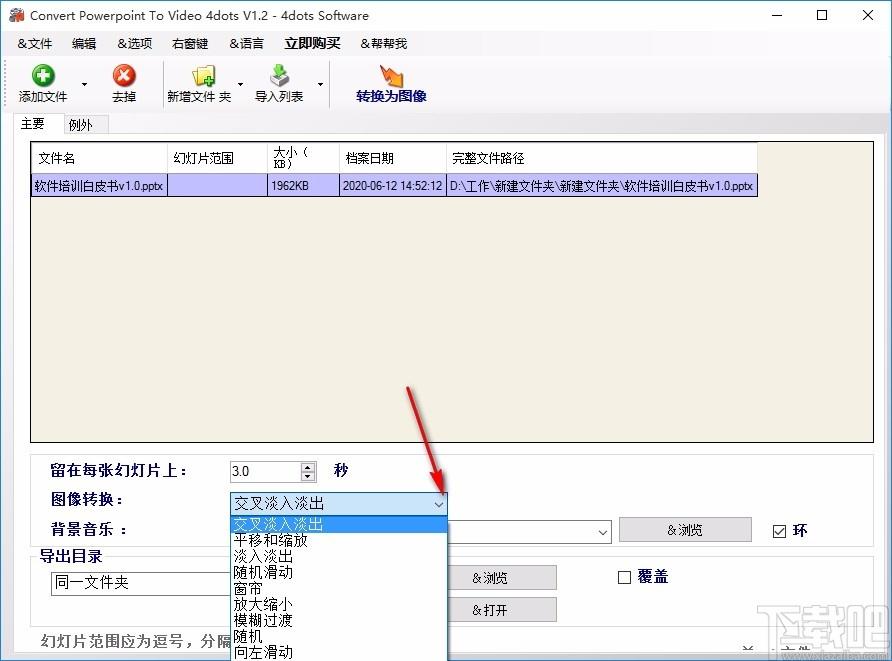Click the Add Folder (新增文件夹) icon
Viewport: 892px width, 661px height.
[x=203, y=76]
